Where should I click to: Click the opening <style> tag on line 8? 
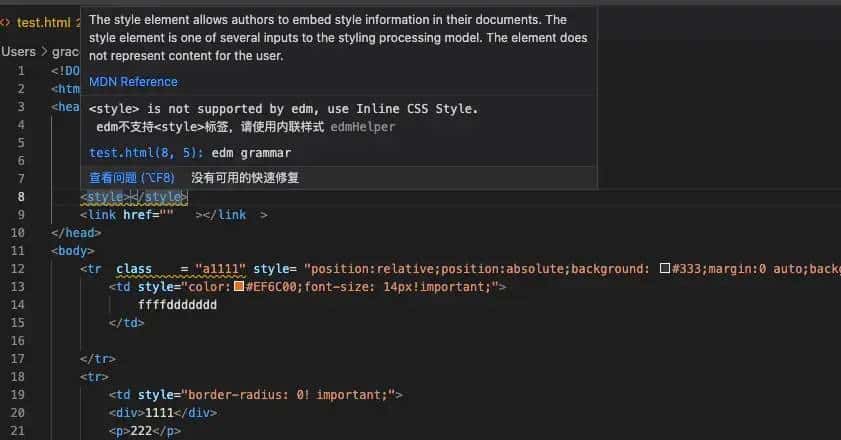tap(105, 197)
